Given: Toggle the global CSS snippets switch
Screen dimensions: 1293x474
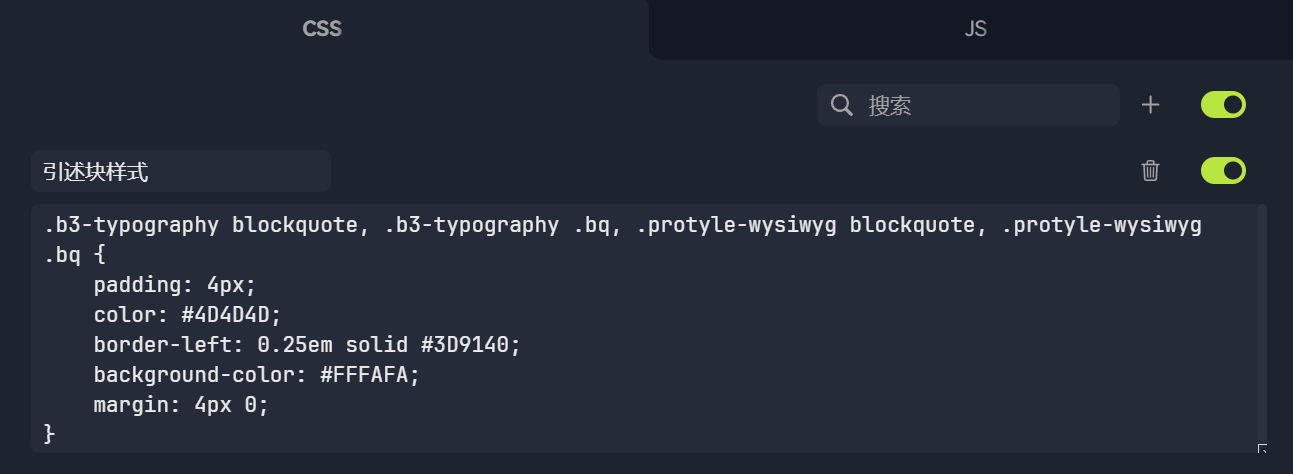Looking at the screenshot, I should pyautogui.click(x=1223, y=105).
